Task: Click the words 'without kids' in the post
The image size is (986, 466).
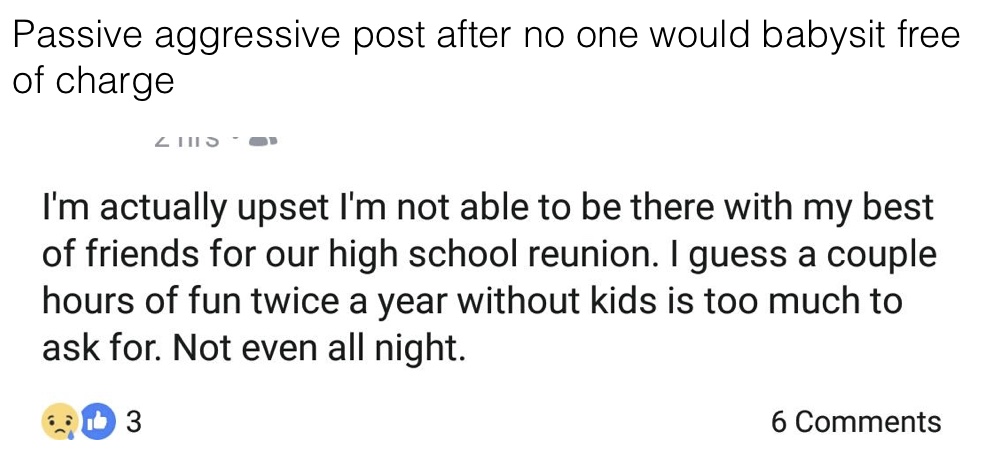Action: pyautogui.click(x=540, y=302)
